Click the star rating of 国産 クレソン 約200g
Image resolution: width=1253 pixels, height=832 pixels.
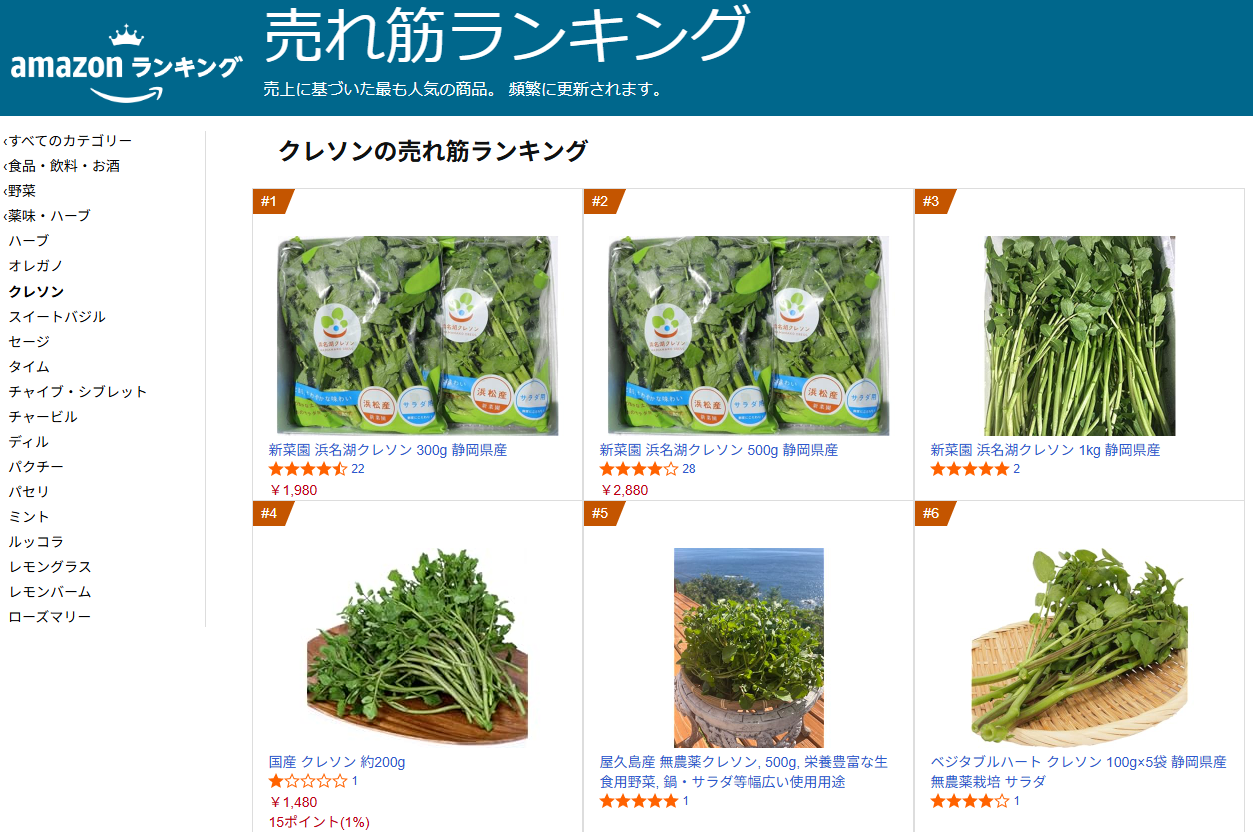point(308,781)
